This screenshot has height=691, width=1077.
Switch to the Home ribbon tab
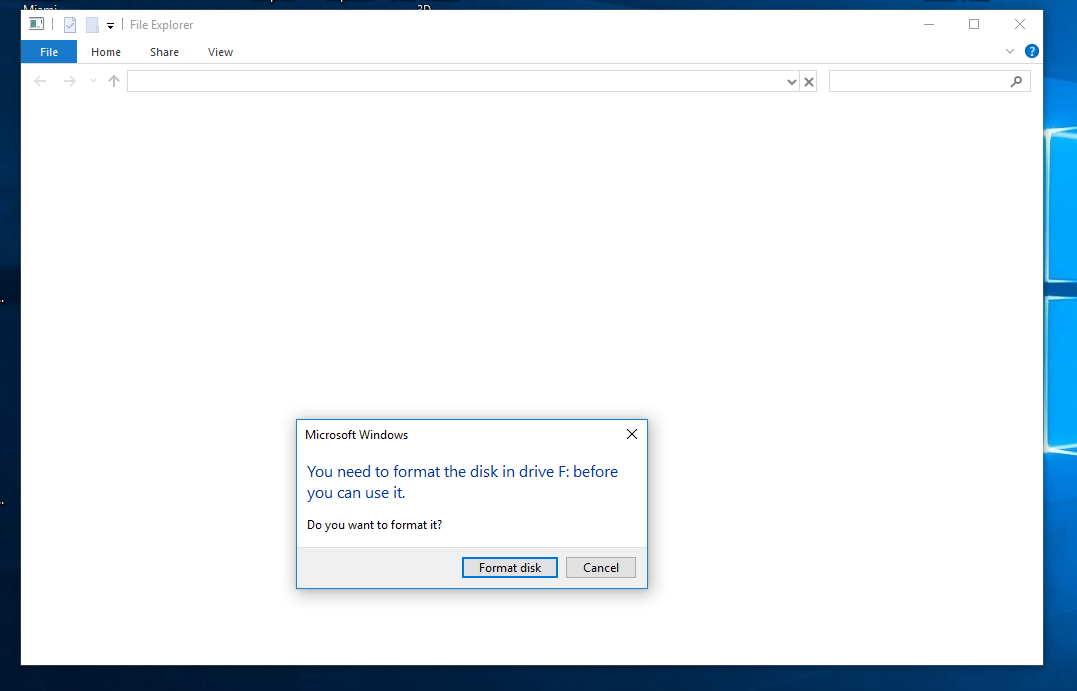click(106, 52)
